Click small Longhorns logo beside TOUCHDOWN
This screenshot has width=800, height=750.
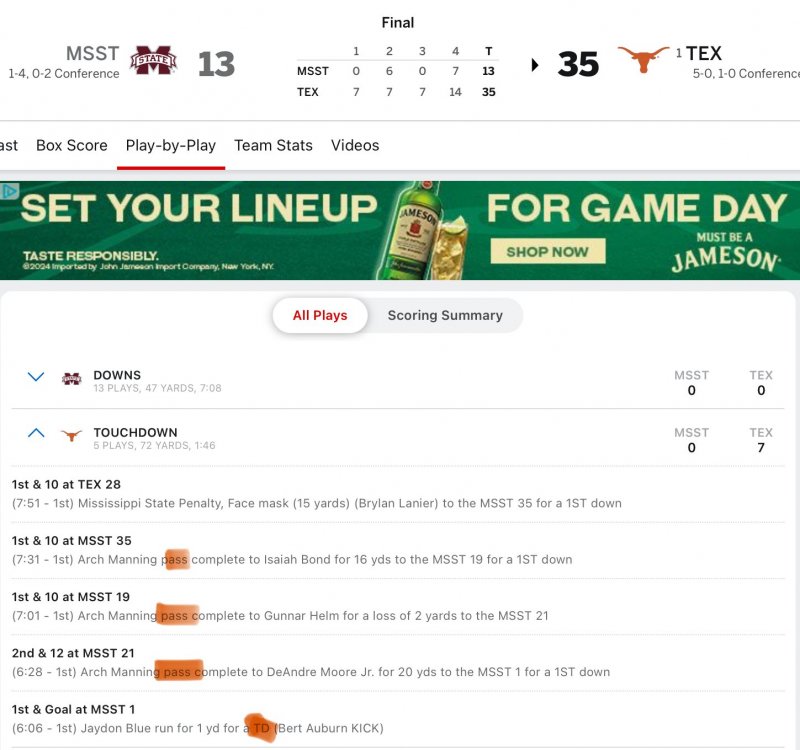click(x=71, y=436)
